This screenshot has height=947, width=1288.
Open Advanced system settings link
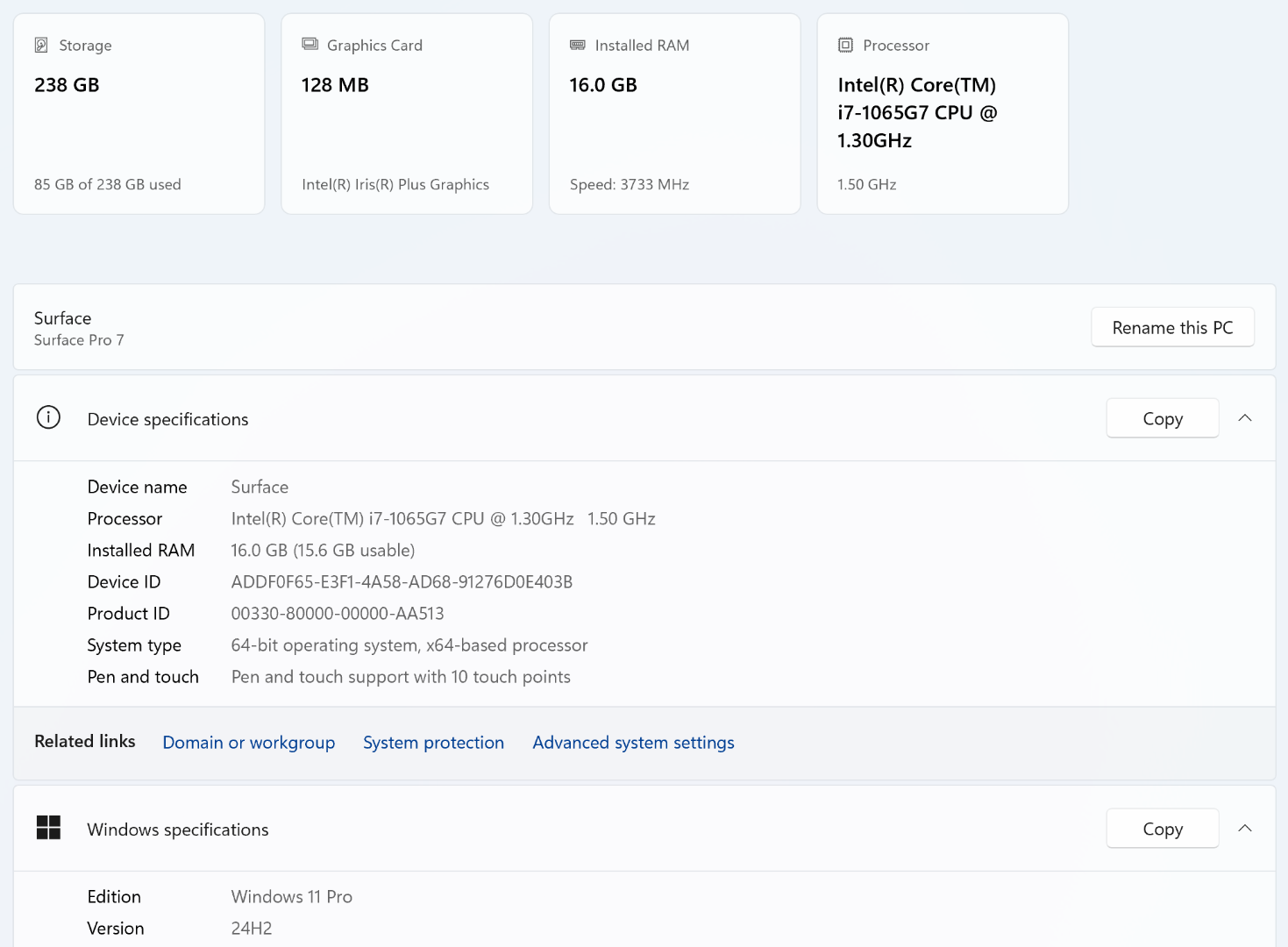pos(633,743)
